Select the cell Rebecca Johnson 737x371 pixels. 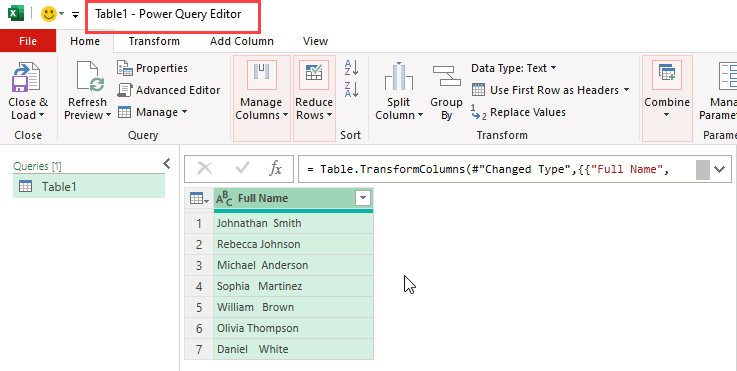(x=293, y=245)
